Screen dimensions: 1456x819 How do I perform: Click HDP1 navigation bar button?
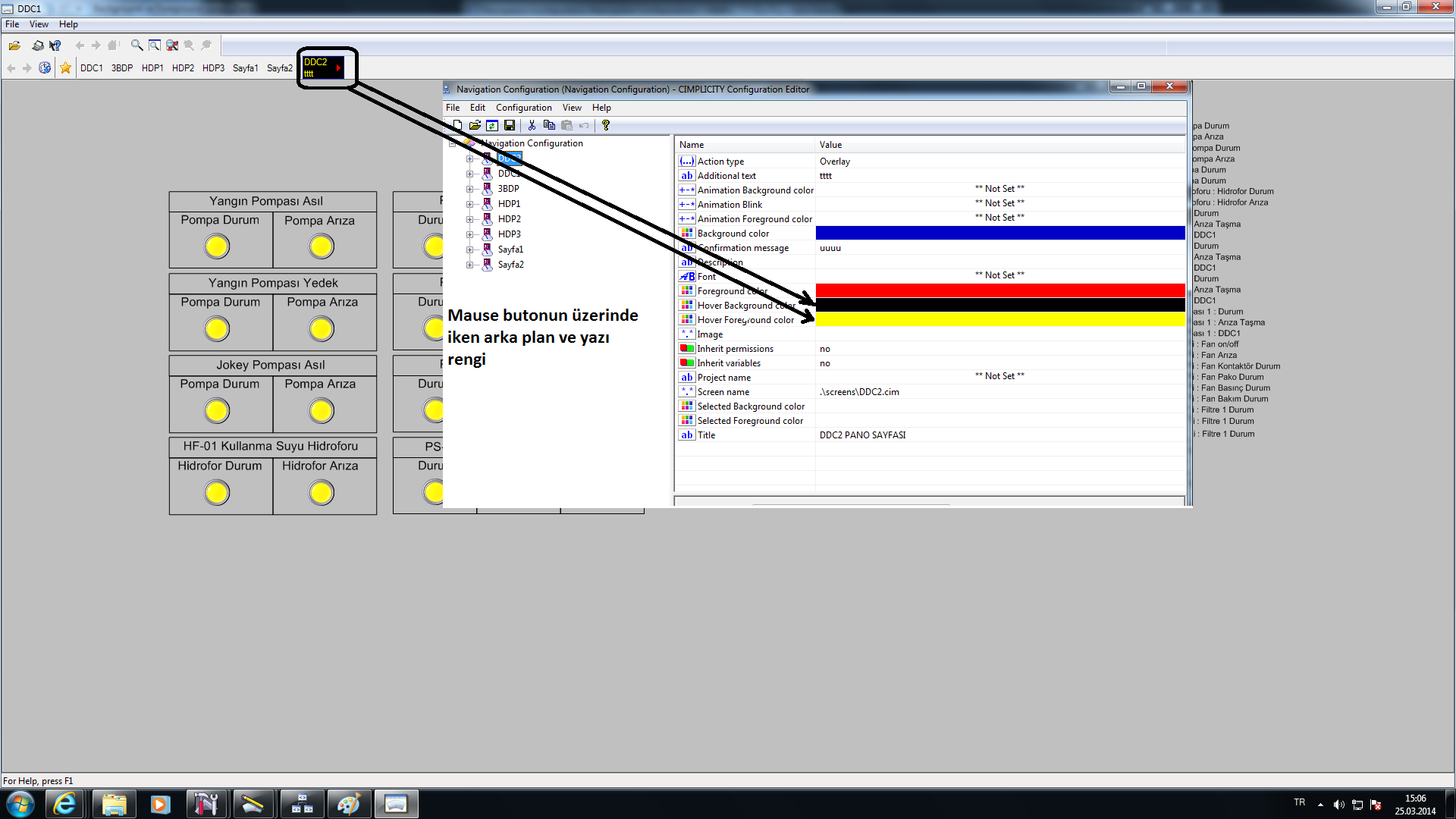152,68
